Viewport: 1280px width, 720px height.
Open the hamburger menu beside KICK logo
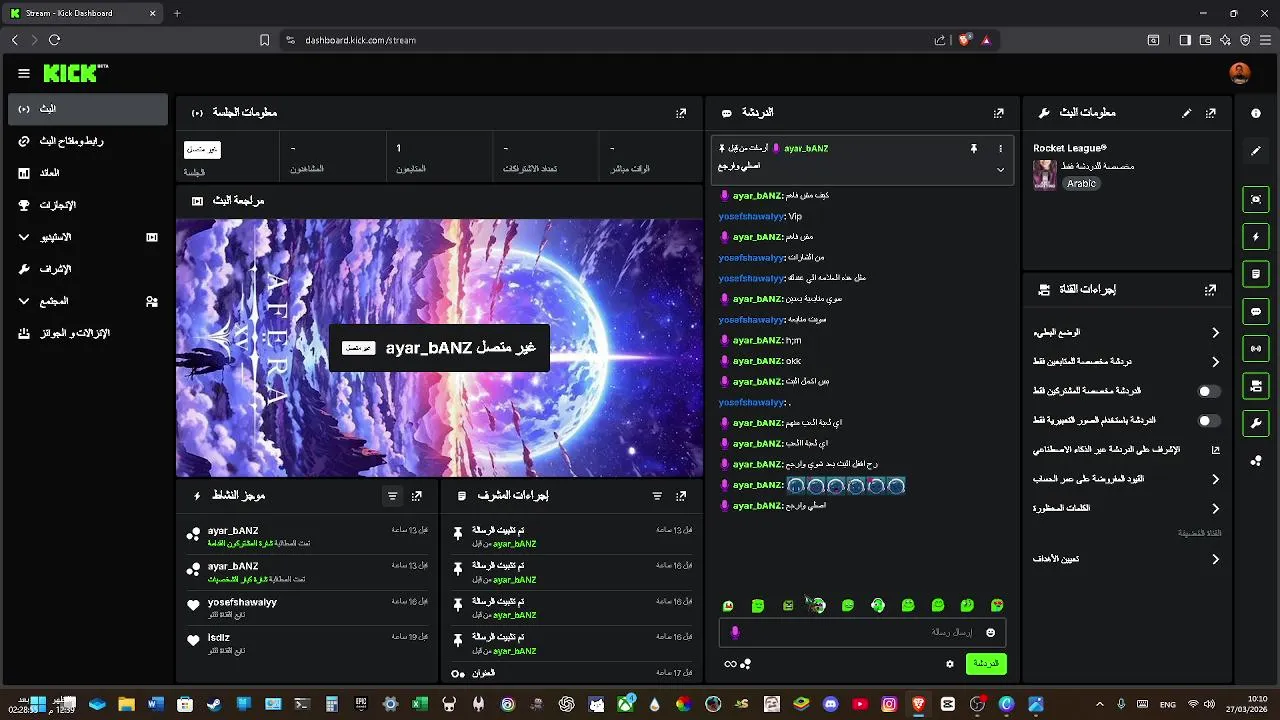(x=23, y=73)
